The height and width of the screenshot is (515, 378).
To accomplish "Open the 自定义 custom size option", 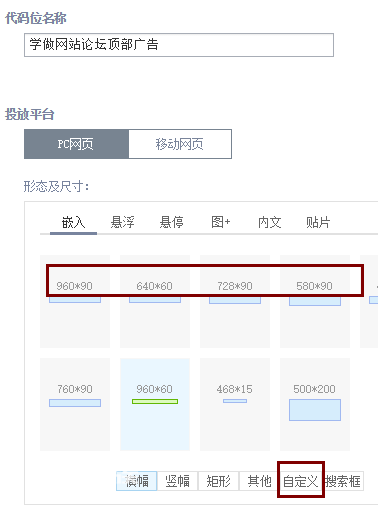I will [301, 481].
